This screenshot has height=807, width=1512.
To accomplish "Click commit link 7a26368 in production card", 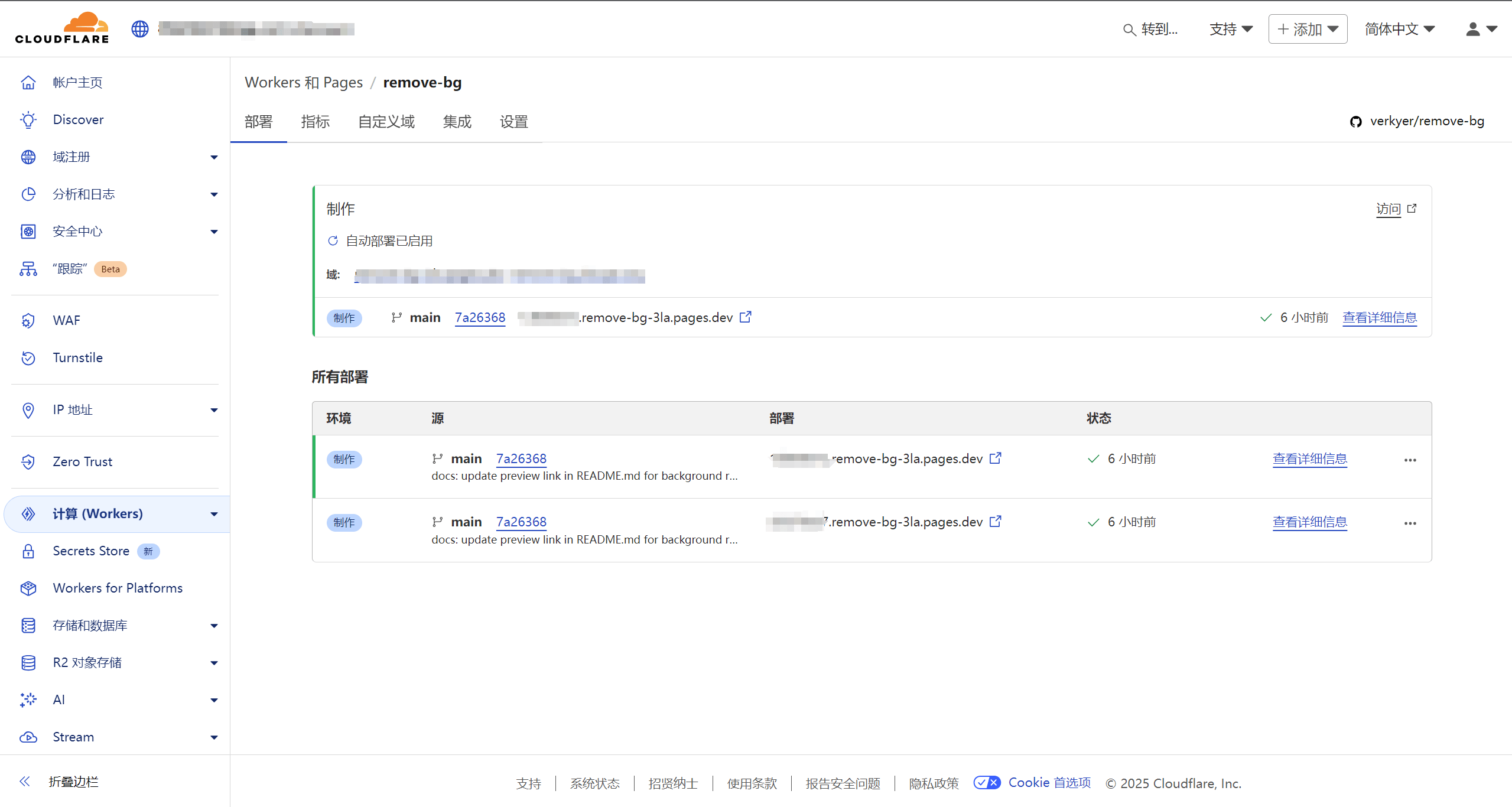I will (480, 318).
